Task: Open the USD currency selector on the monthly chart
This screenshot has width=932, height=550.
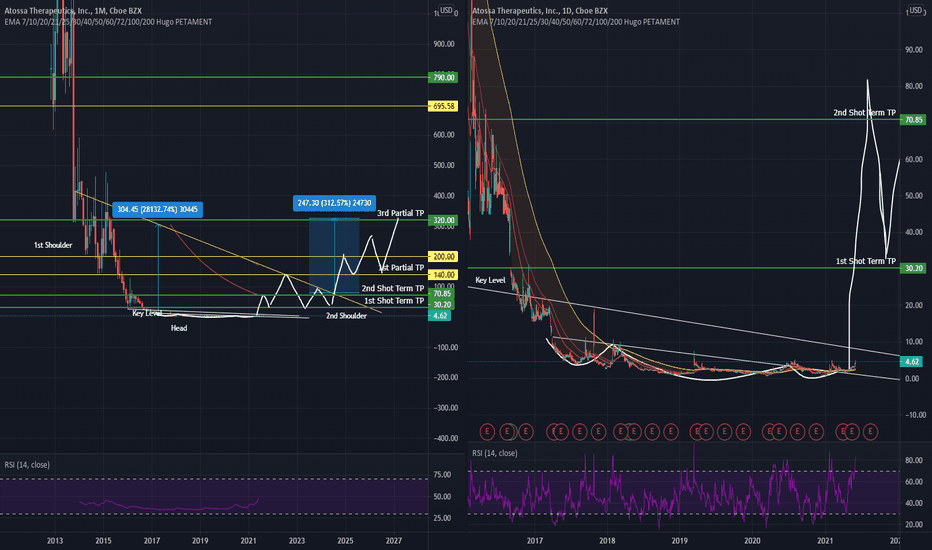Action: 446,11
